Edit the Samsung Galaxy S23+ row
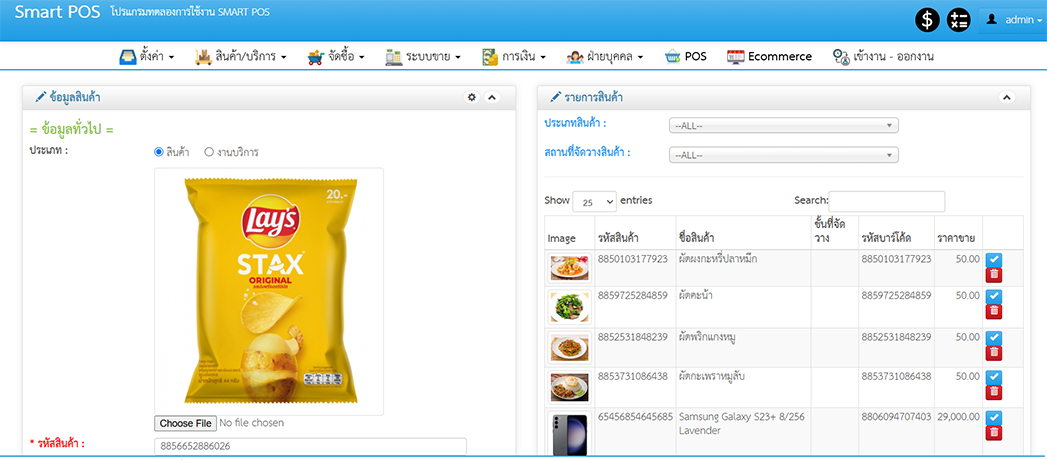The width and height of the screenshot is (1047, 460). (994, 417)
